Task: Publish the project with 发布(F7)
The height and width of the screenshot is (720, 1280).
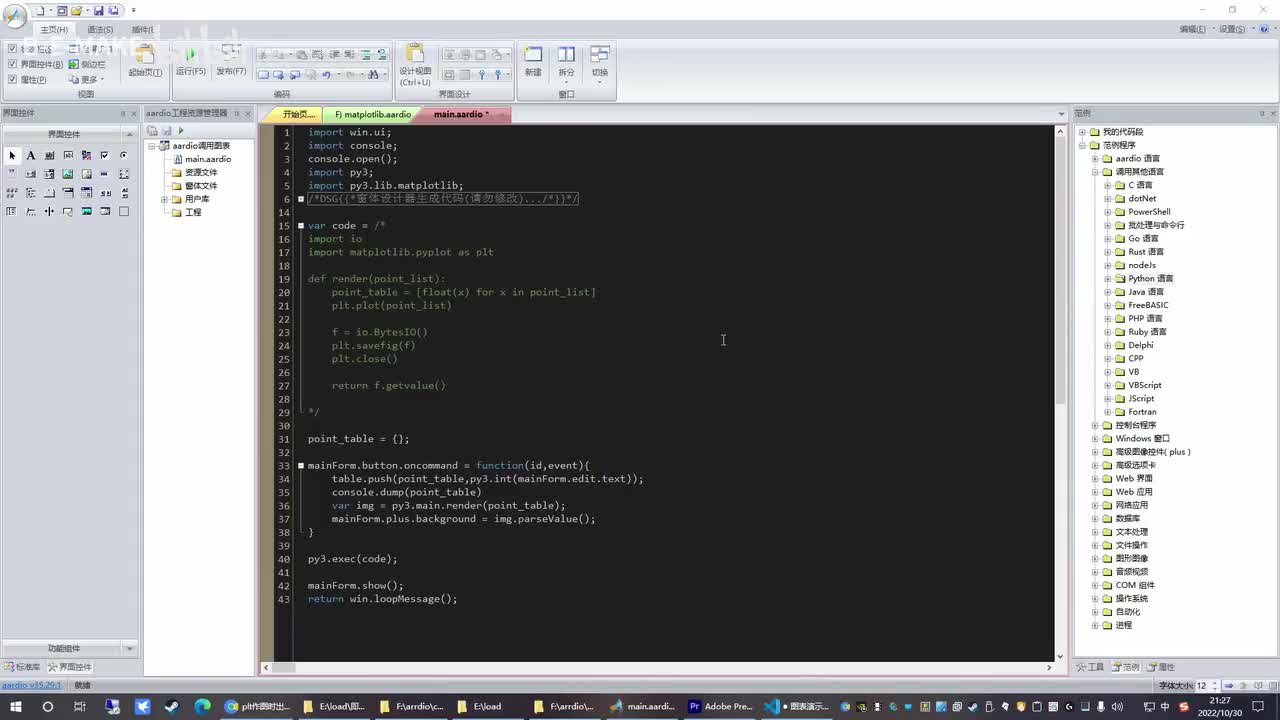Action: tap(231, 62)
